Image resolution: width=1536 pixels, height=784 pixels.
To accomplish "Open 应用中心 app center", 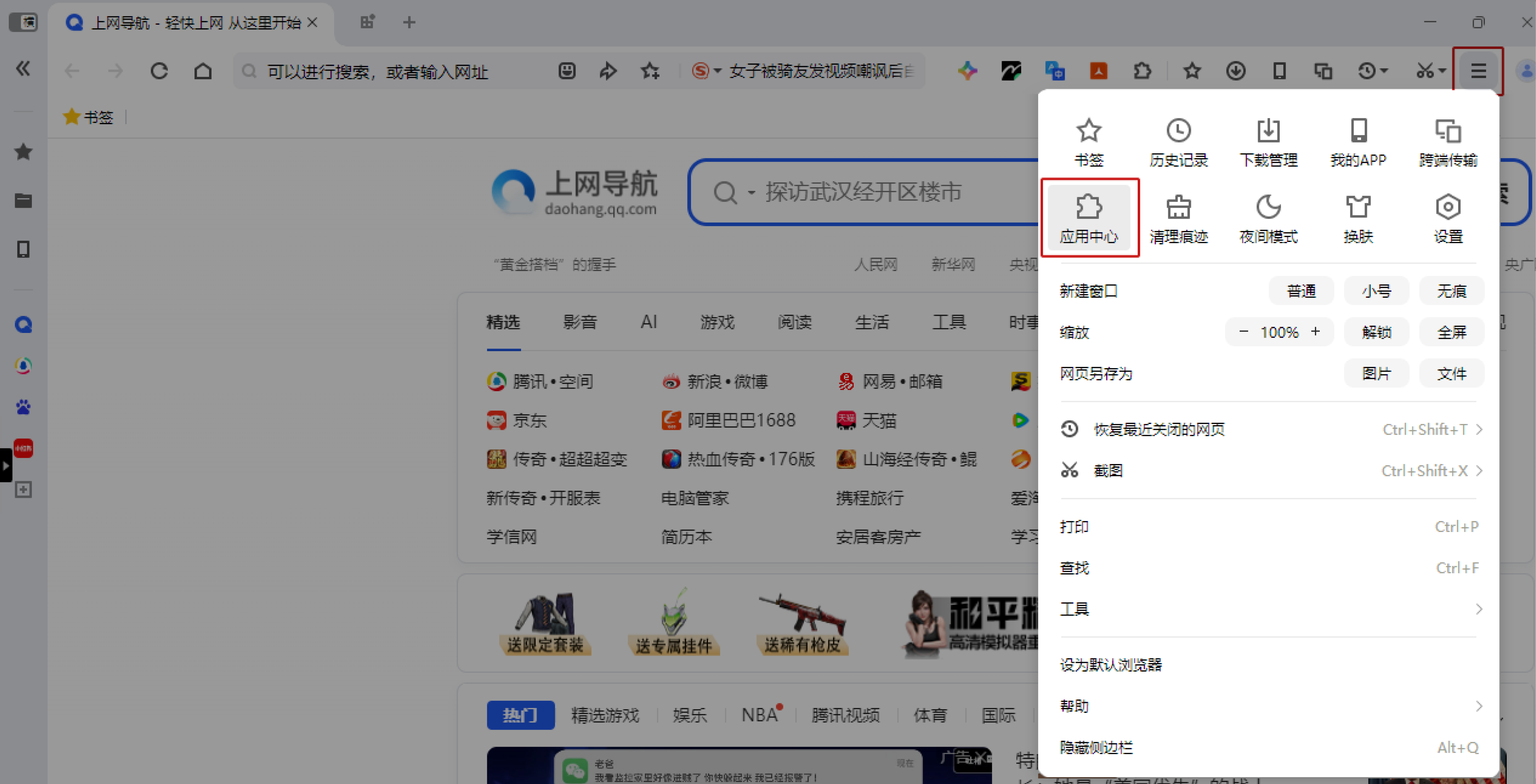I will (x=1089, y=218).
